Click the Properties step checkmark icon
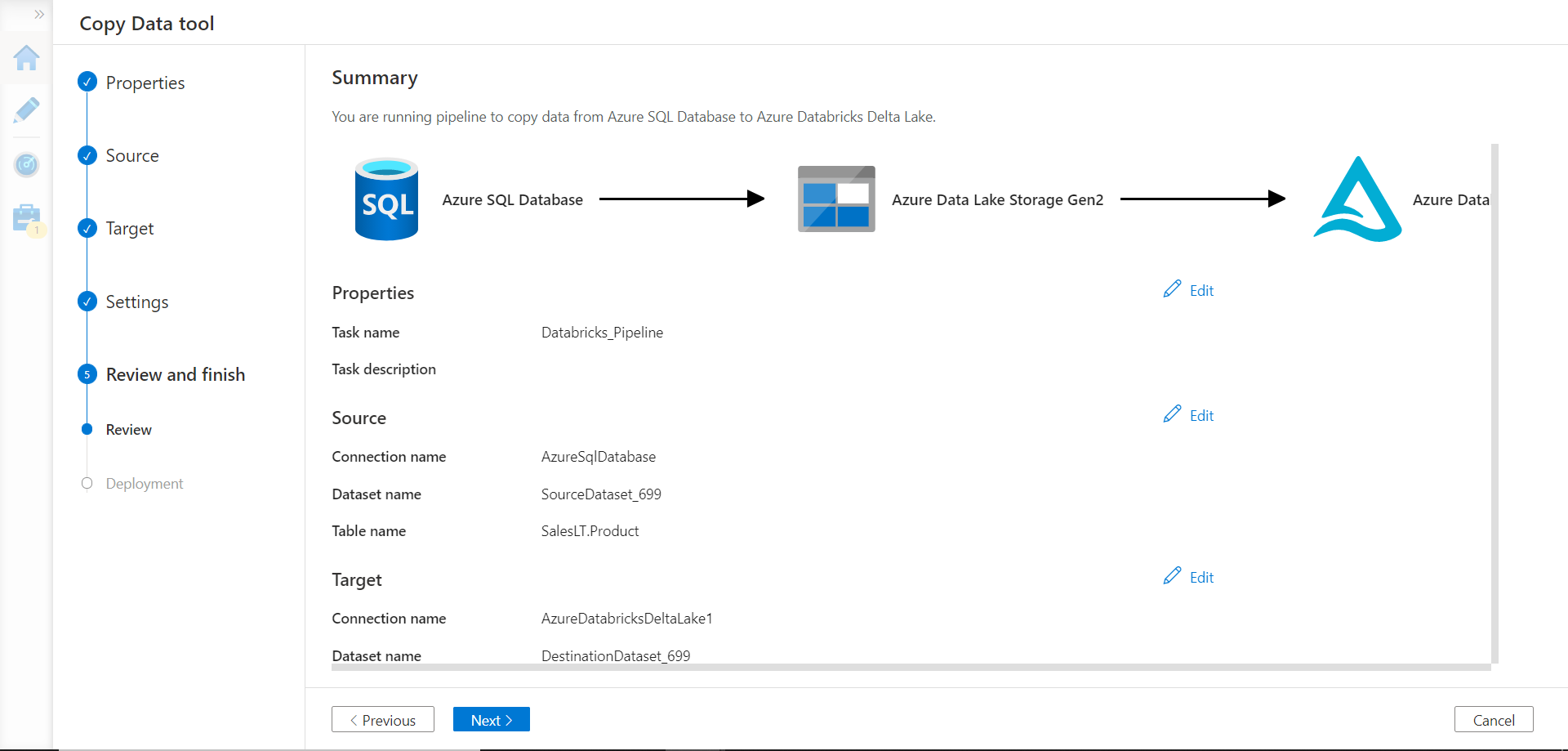This screenshot has width=1568, height=751. pyautogui.click(x=87, y=82)
